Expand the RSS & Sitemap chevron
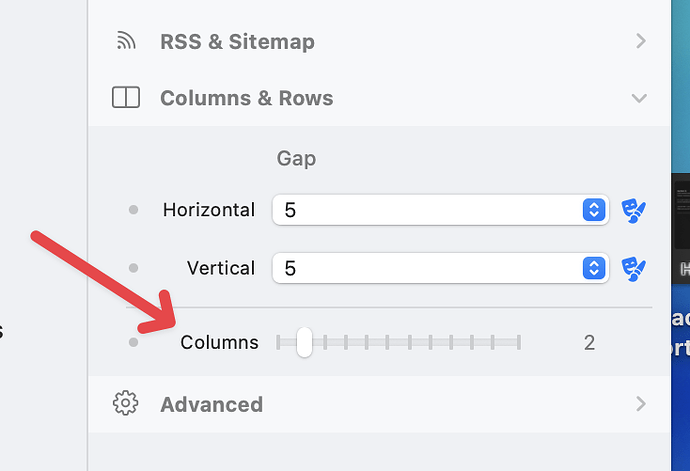 click(640, 41)
